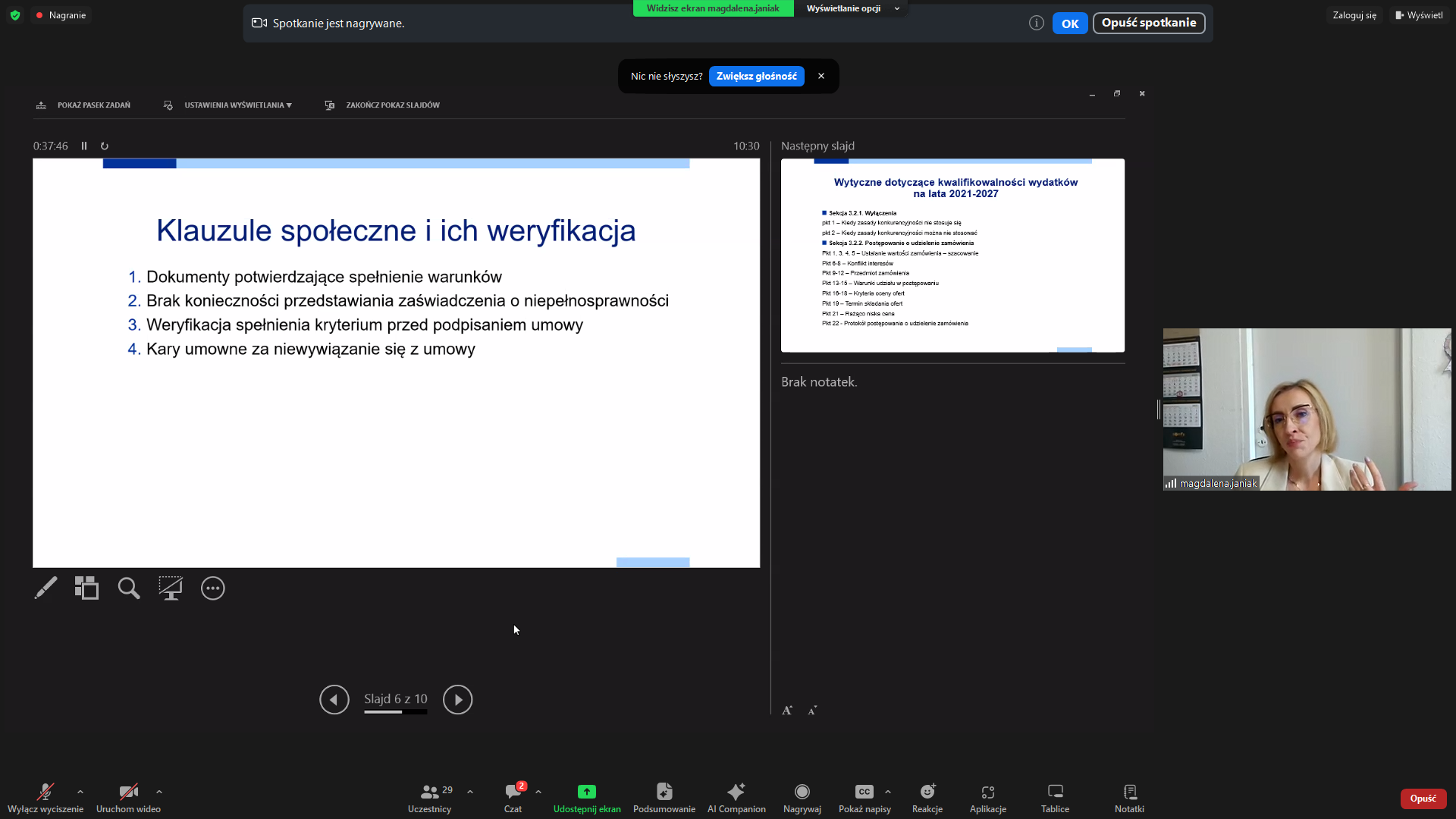Toggle camera with Uruchom wideo
Screen dimensions: 1456x819
coord(128,798)
